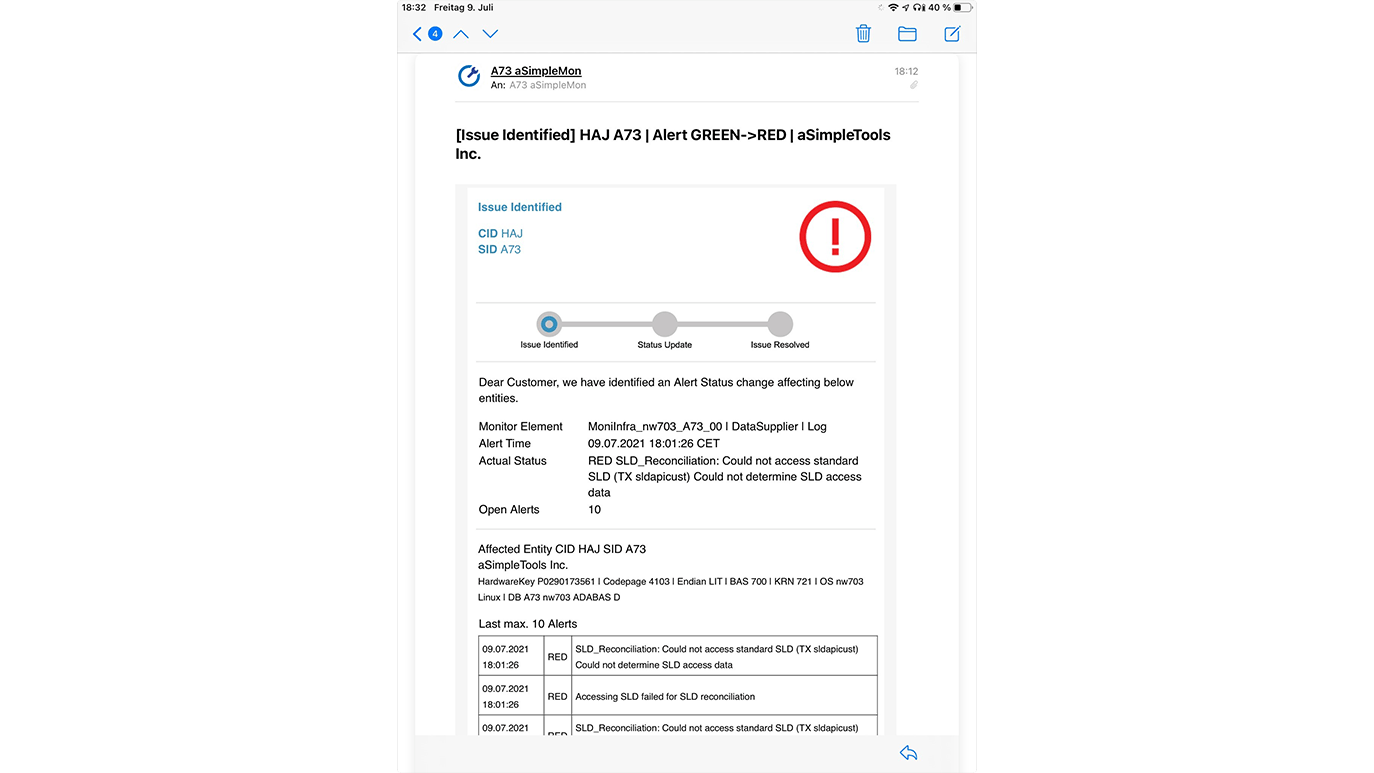
Task: Delete this email with the trash icon
Action: pyautogui.click(x=863, y=34)
